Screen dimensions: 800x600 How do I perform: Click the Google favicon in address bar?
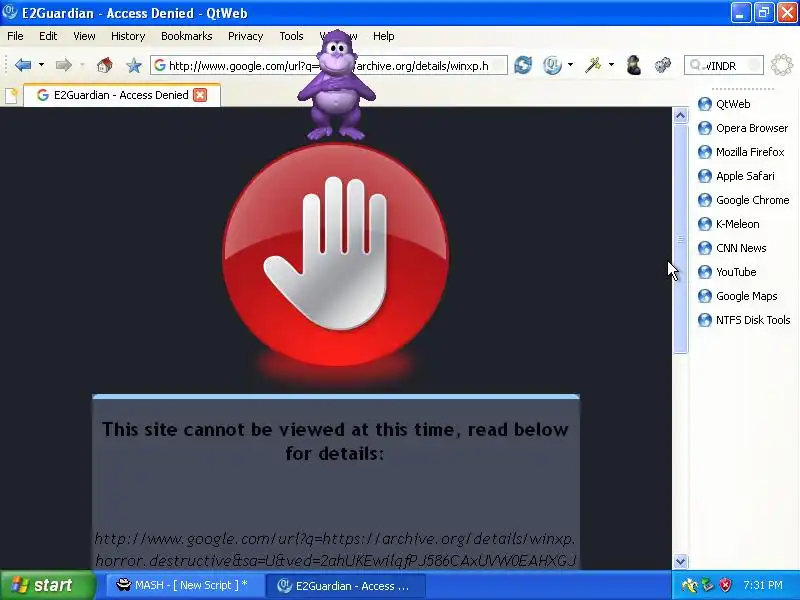point(160,65)
